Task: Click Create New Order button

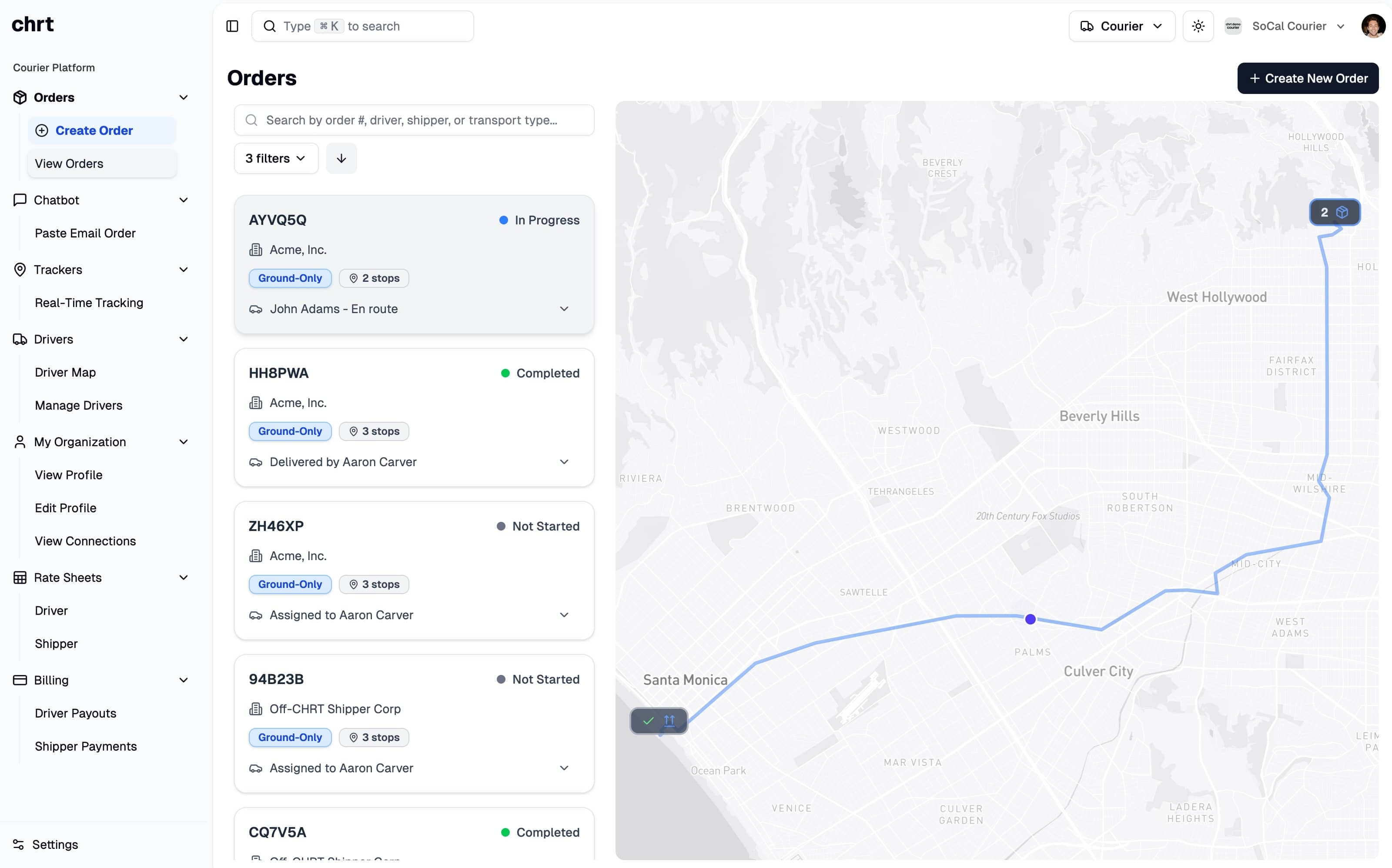Action: pyautogui.click(x=1308, y=78)
